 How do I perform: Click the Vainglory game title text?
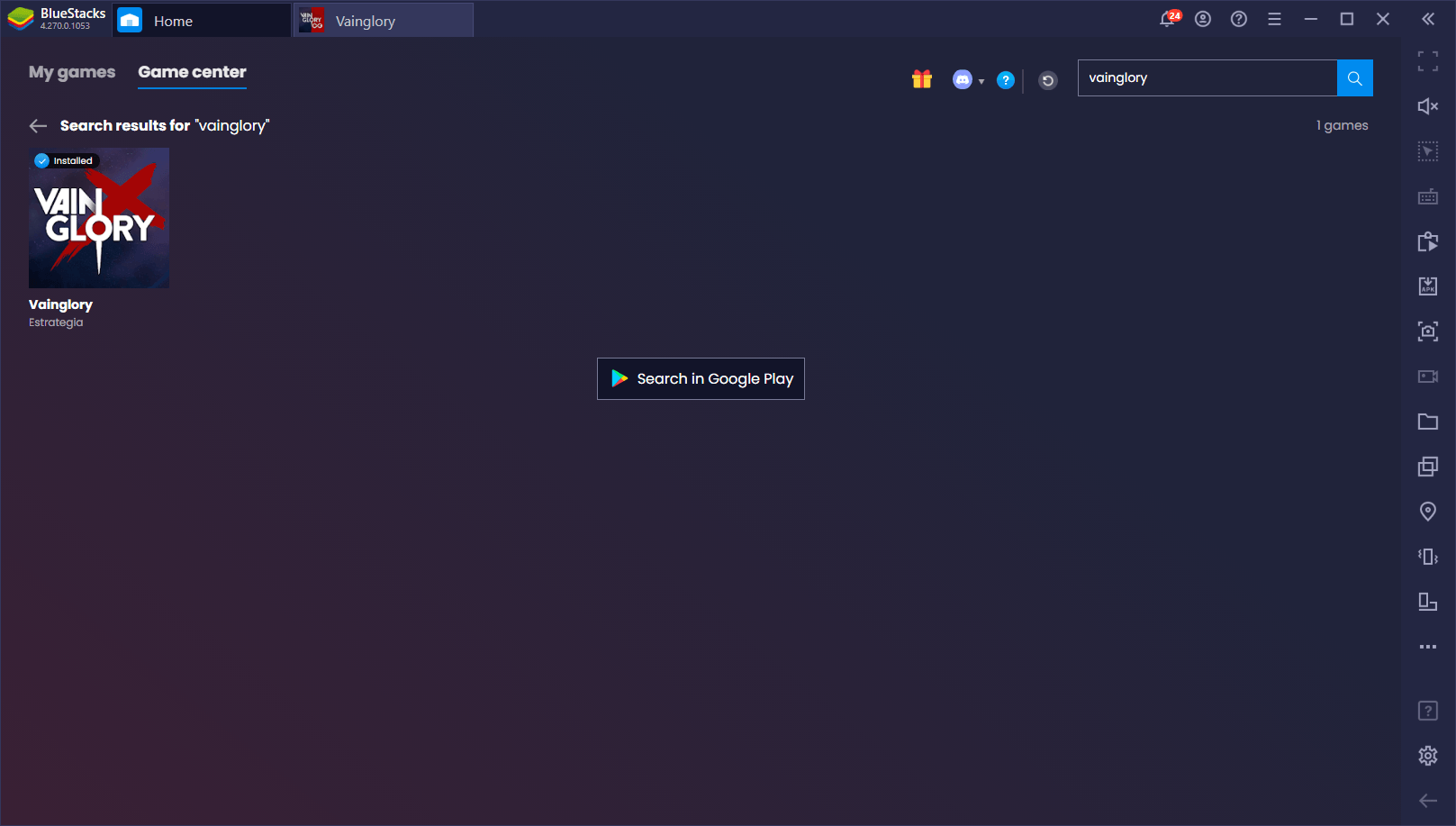pos(60,304)
